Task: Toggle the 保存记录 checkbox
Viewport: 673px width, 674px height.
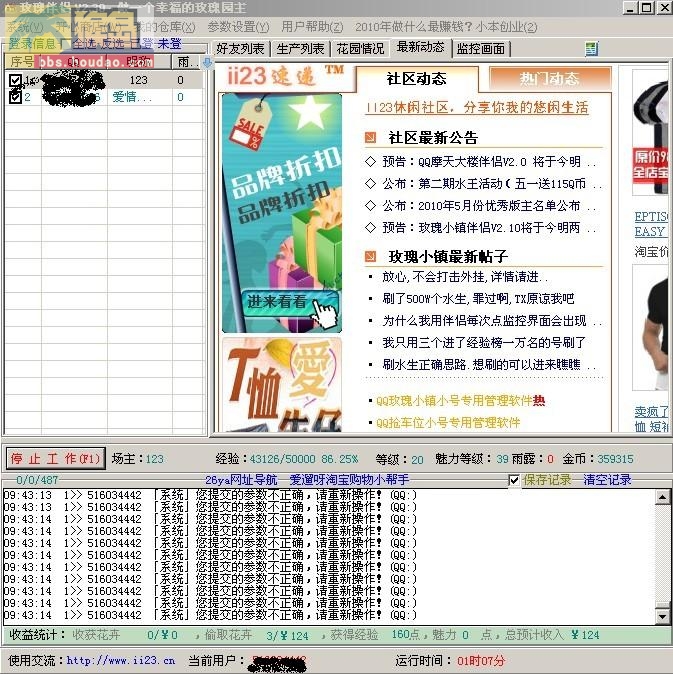Action: point(514,480)
